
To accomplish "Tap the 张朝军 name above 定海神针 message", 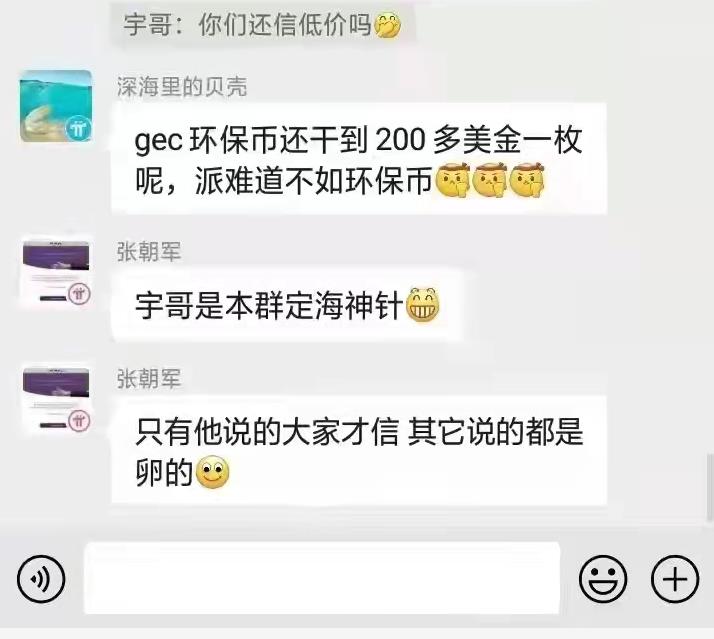I will coord(149,251).
